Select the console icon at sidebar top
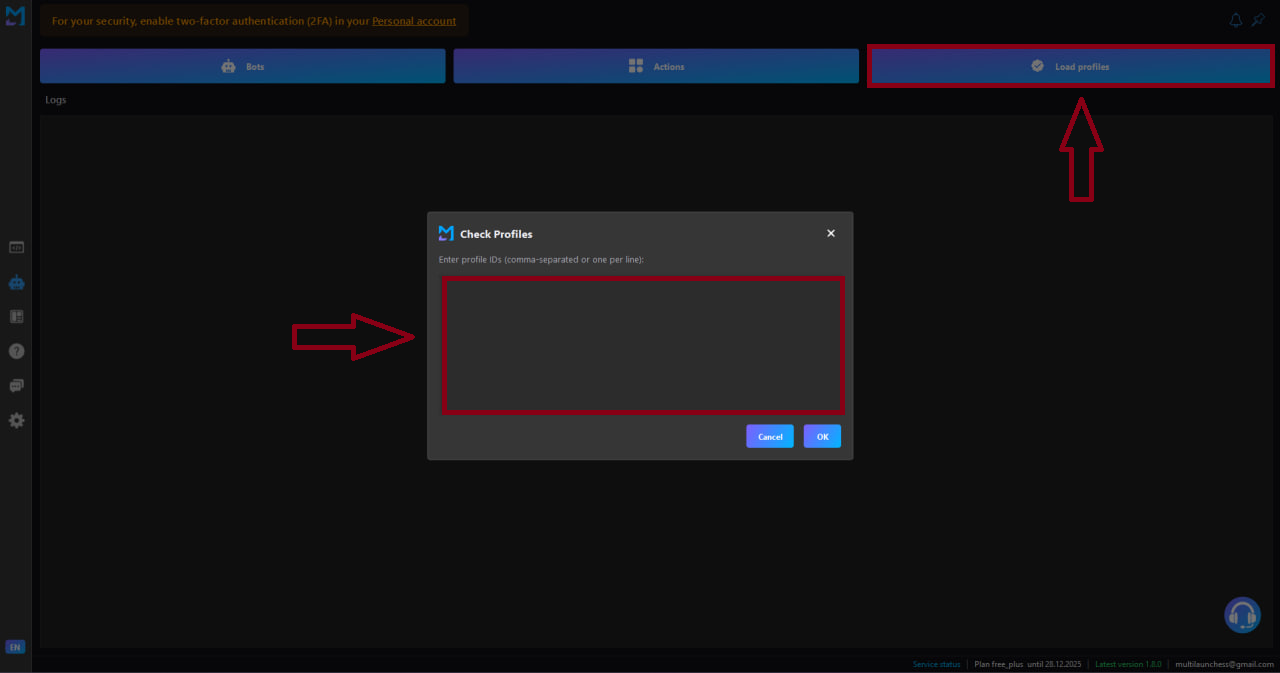Viewport: 1280px width, 673px height. [16, 246]
